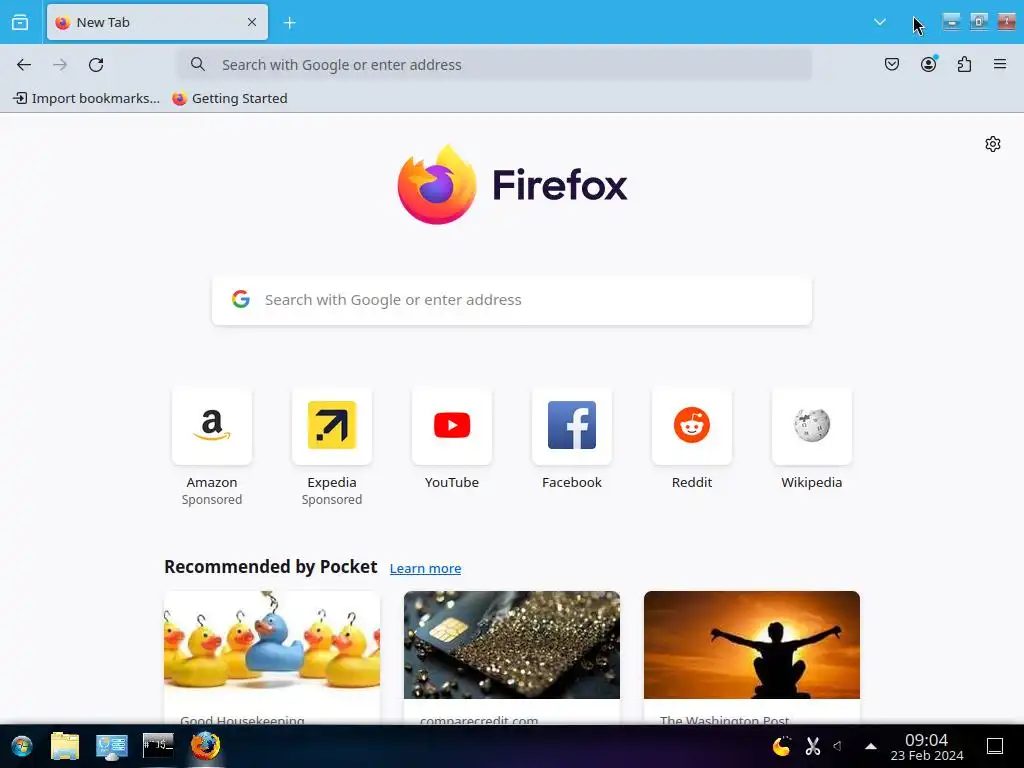Viewport: 1024px width, 768px height.
Task: Open the volume tray icon
Action: click(838, 746)
